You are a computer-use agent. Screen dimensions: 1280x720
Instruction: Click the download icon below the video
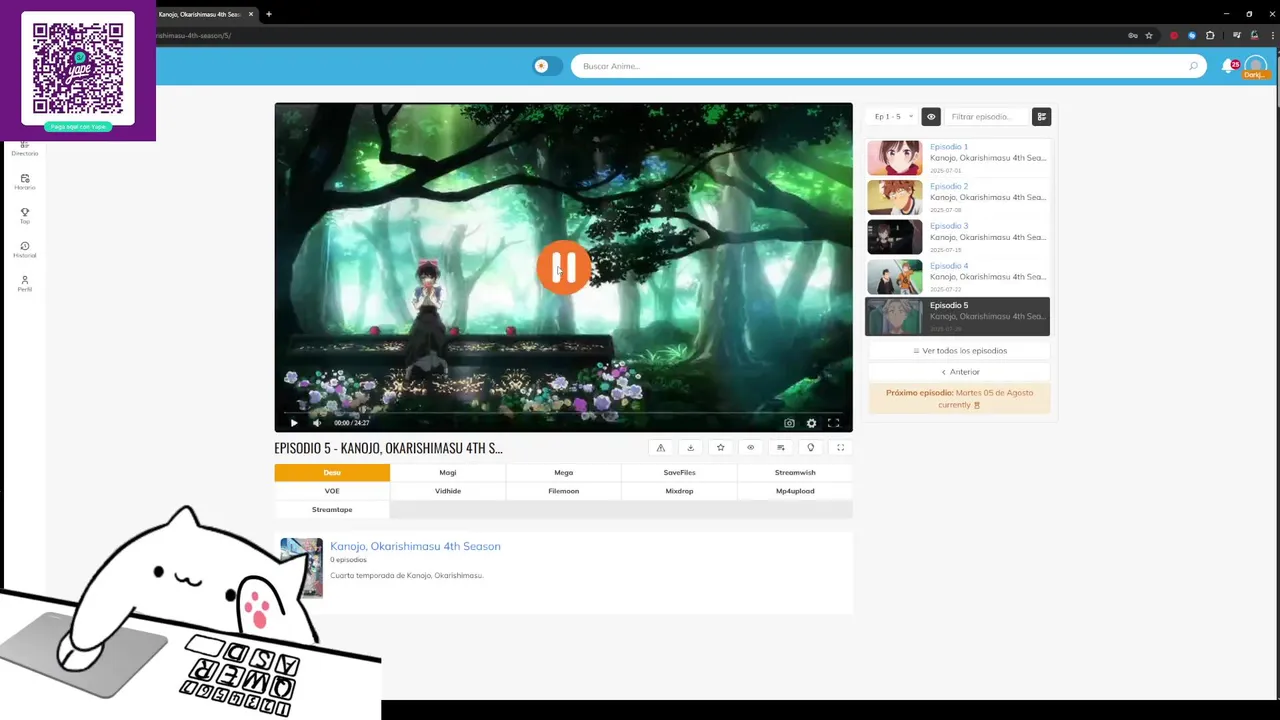[x=690, y=448]
